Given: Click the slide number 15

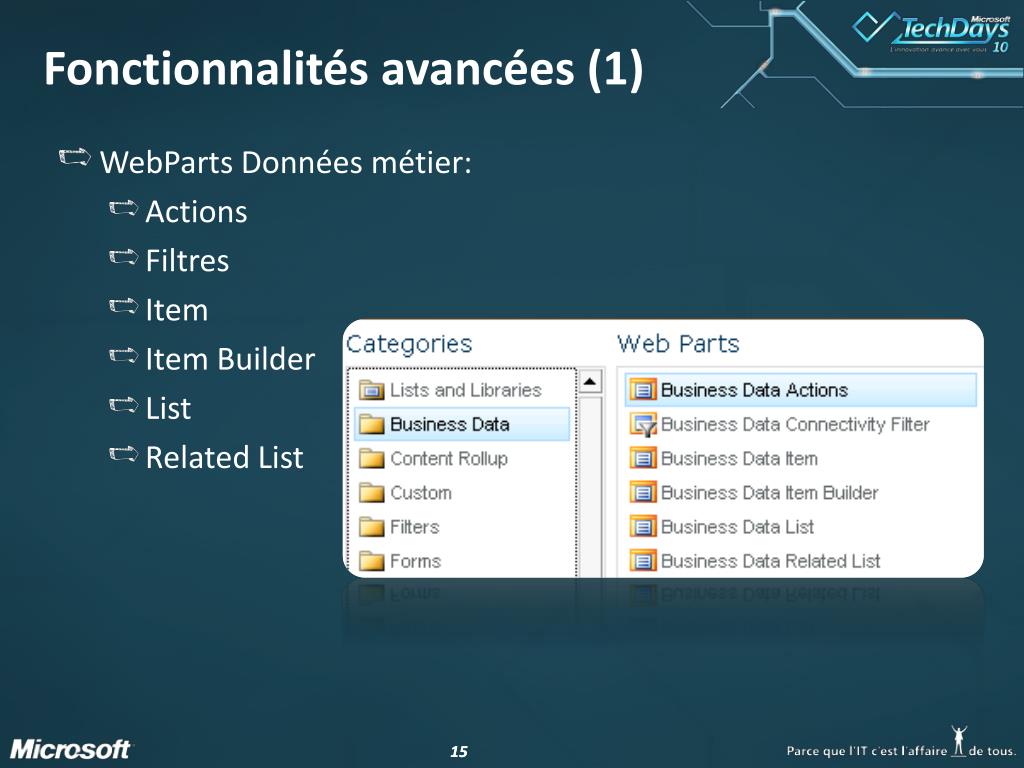Looking at the screenshot, I should point(459,752).
